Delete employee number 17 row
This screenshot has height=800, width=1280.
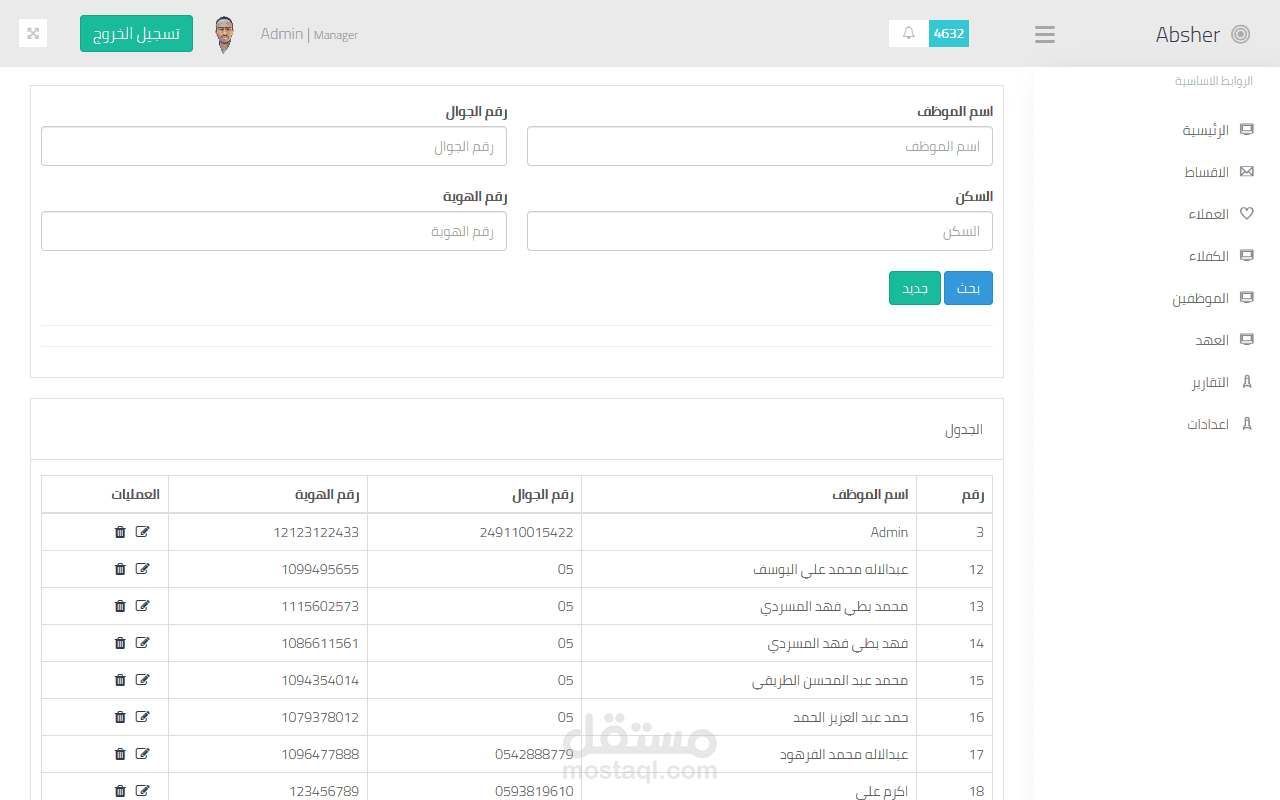click(x=120, y=754)
